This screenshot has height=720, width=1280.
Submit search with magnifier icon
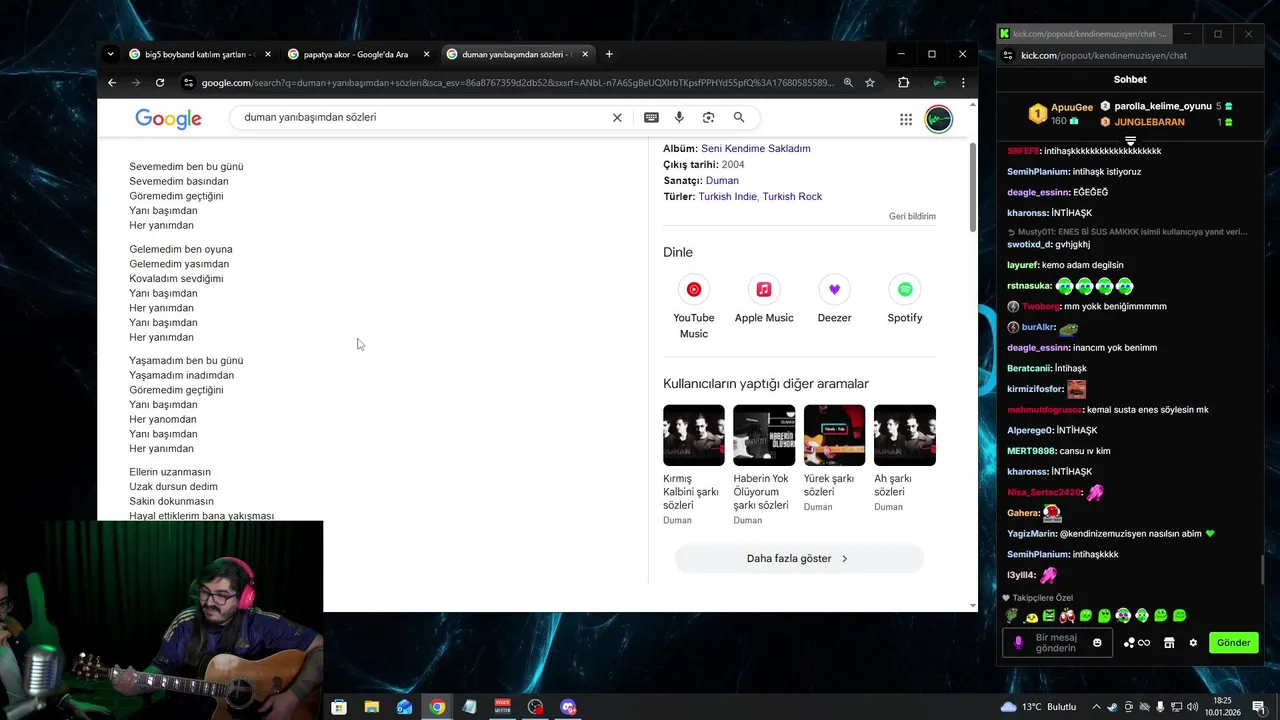pos(739,117)
